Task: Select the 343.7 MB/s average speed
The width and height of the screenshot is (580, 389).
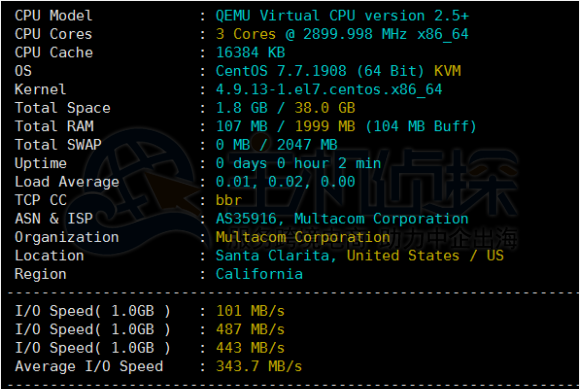Action: point(259,367)
